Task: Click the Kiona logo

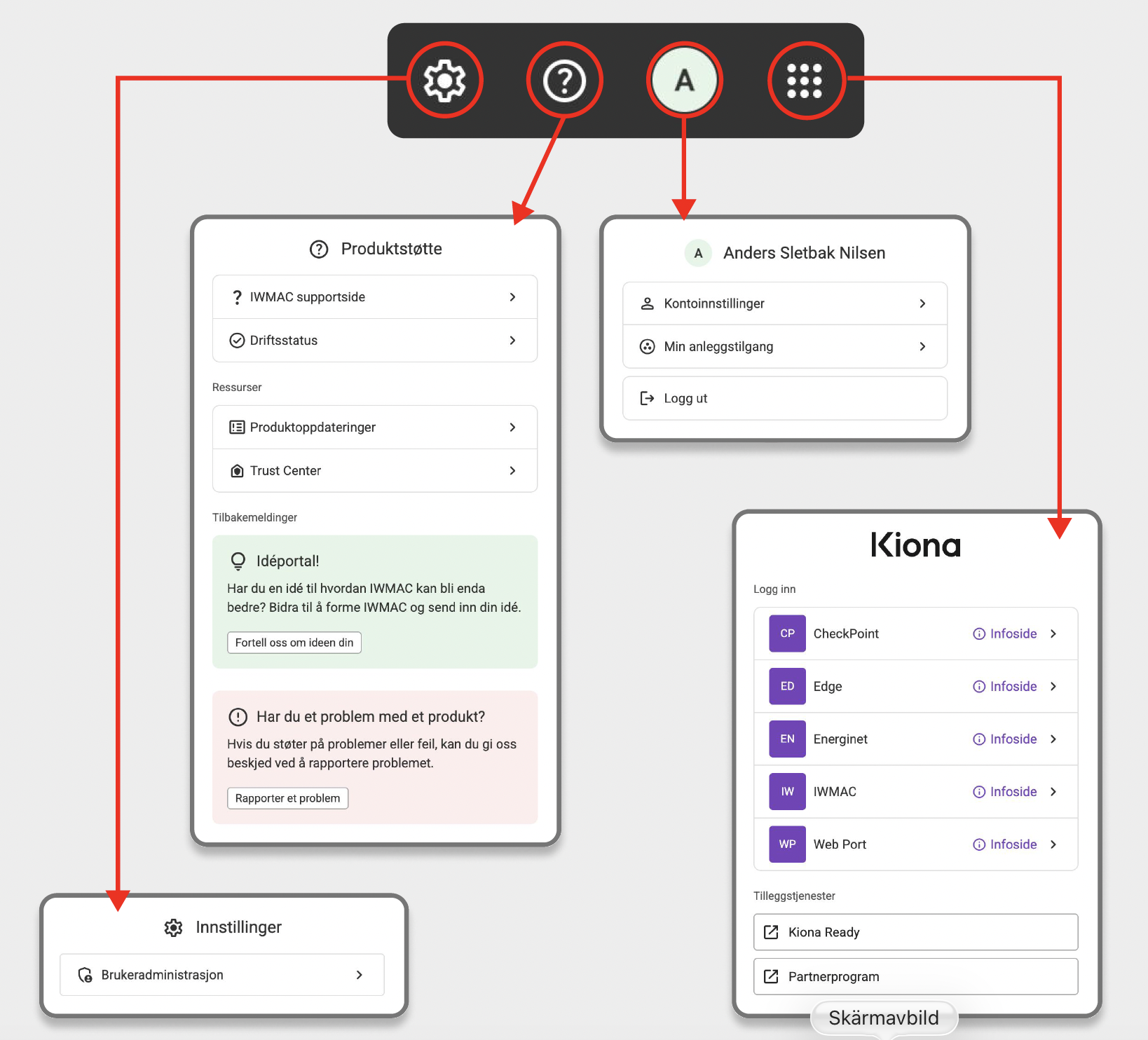Action: 915,545
